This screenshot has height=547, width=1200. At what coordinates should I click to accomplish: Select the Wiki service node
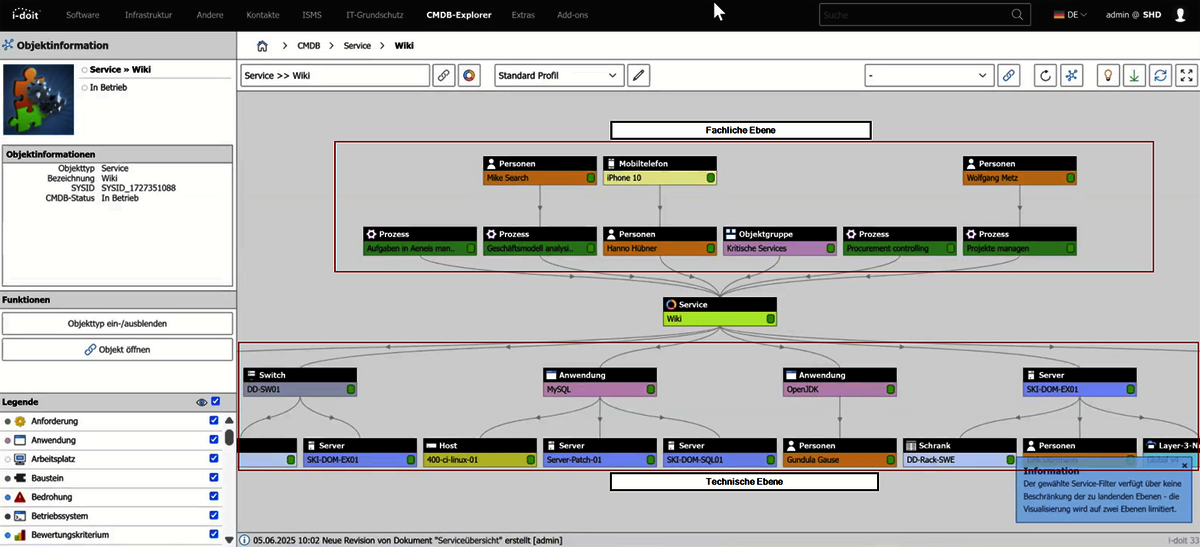(x=720, y=312)
